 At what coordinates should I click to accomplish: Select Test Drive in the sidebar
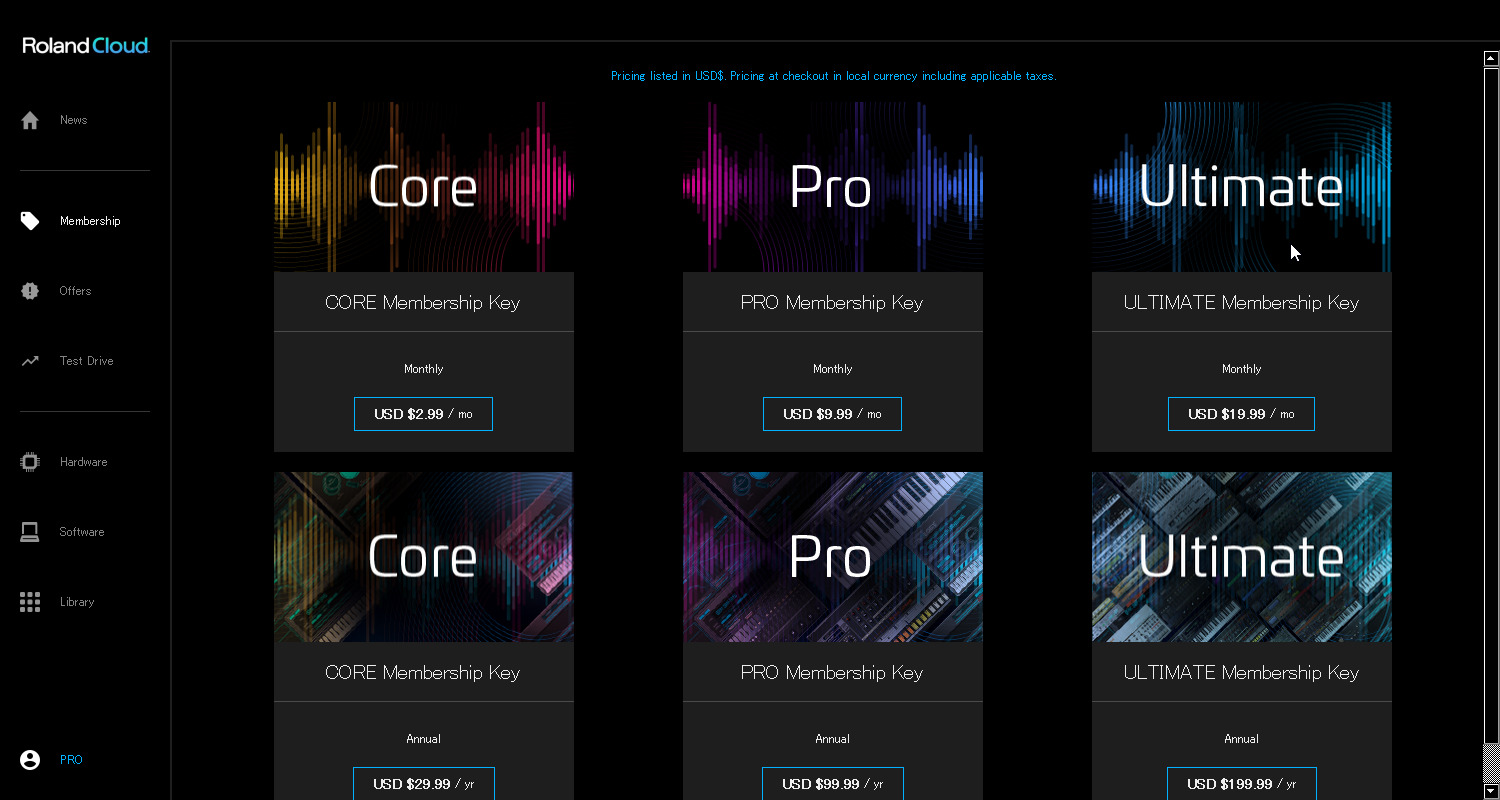pos(86,361)
